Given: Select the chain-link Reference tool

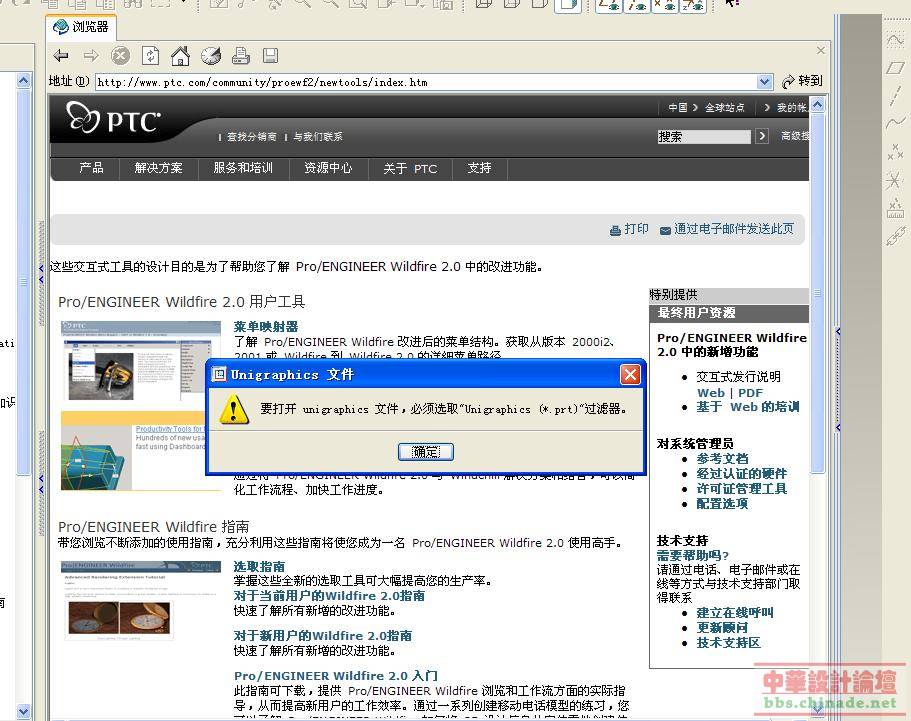Looking at the screenshot, I should pyautogui.click(x=895, y=236).
